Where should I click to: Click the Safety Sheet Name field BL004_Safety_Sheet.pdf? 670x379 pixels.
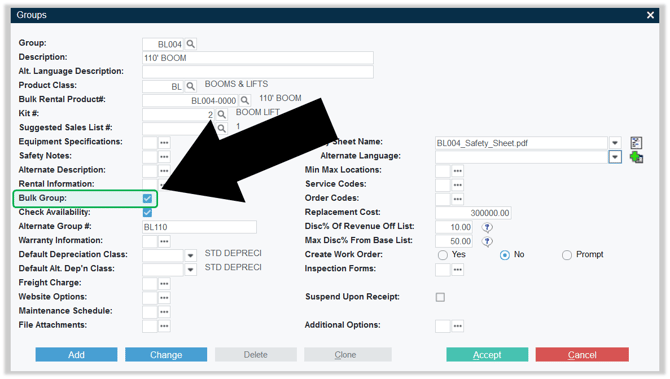(521, 143)
